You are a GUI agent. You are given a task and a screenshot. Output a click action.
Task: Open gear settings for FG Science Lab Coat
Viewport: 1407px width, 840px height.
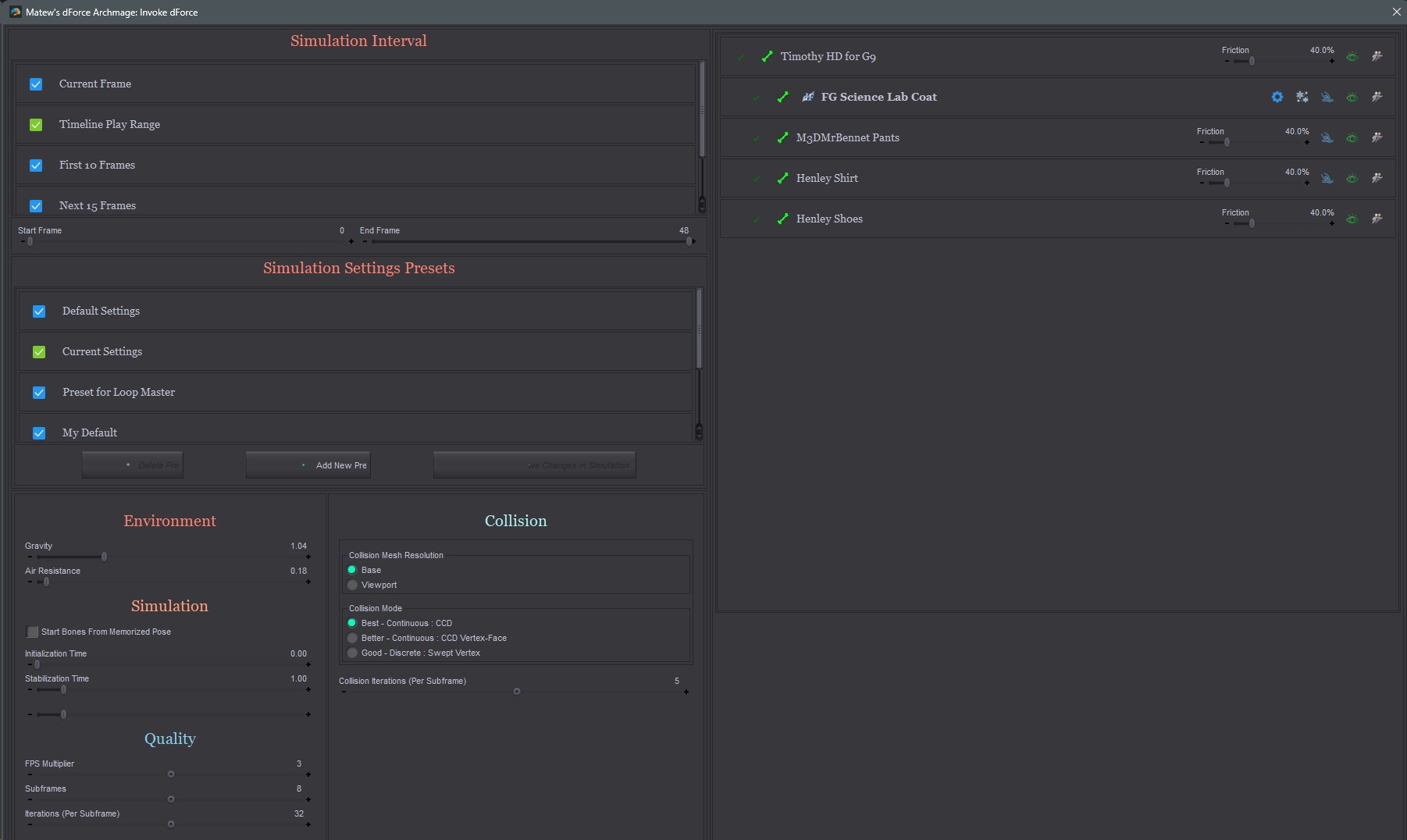click(1277, 97)
